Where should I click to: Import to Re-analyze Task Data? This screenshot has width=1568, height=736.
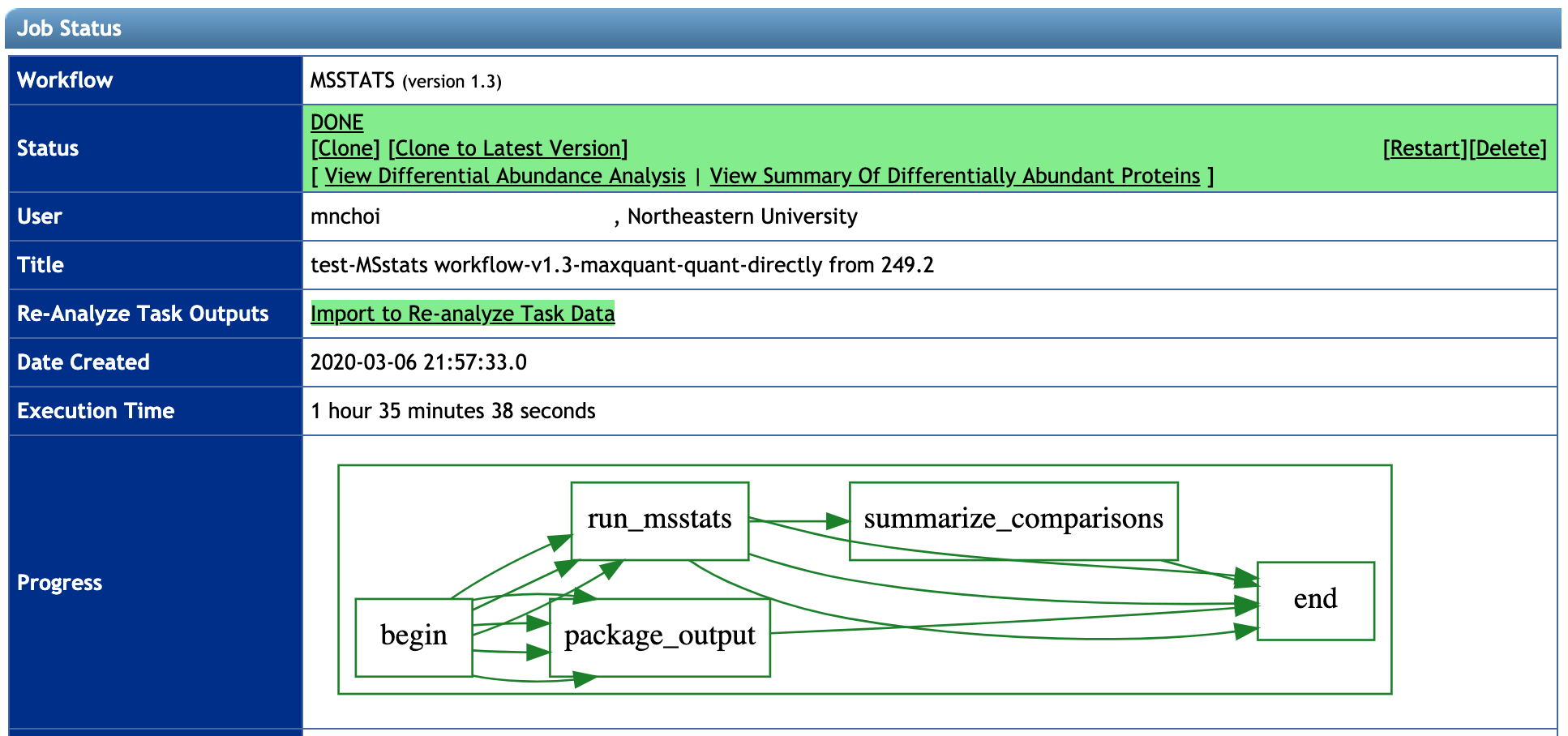pyautogui.click(x=462, y=314)
